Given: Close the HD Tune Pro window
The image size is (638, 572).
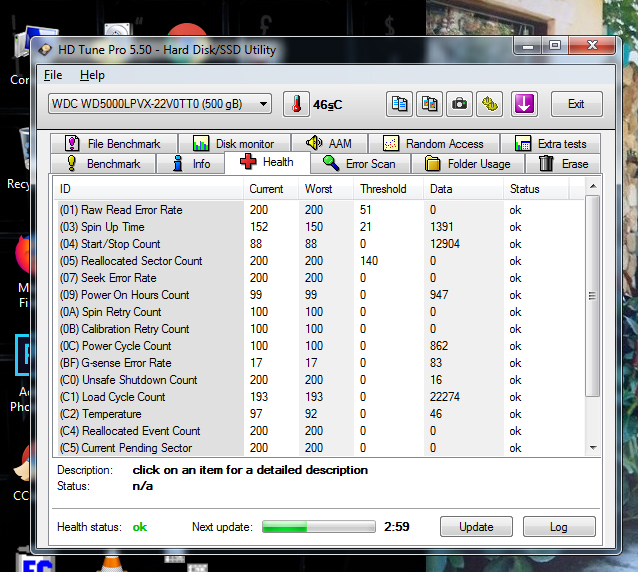Looking at the screenshot, I should point(592,46).
